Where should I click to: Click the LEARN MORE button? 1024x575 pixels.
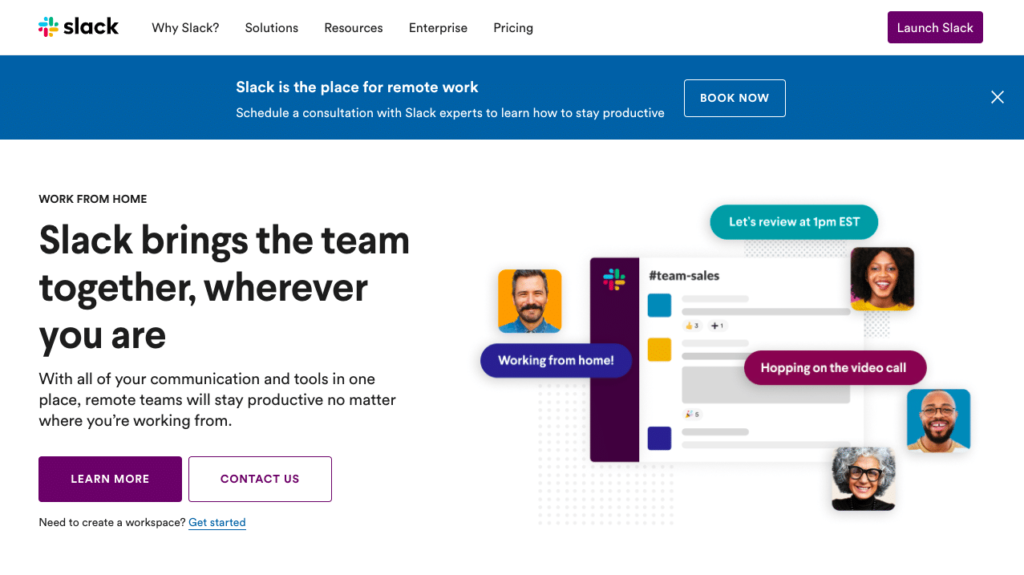[x=110, y=479]
